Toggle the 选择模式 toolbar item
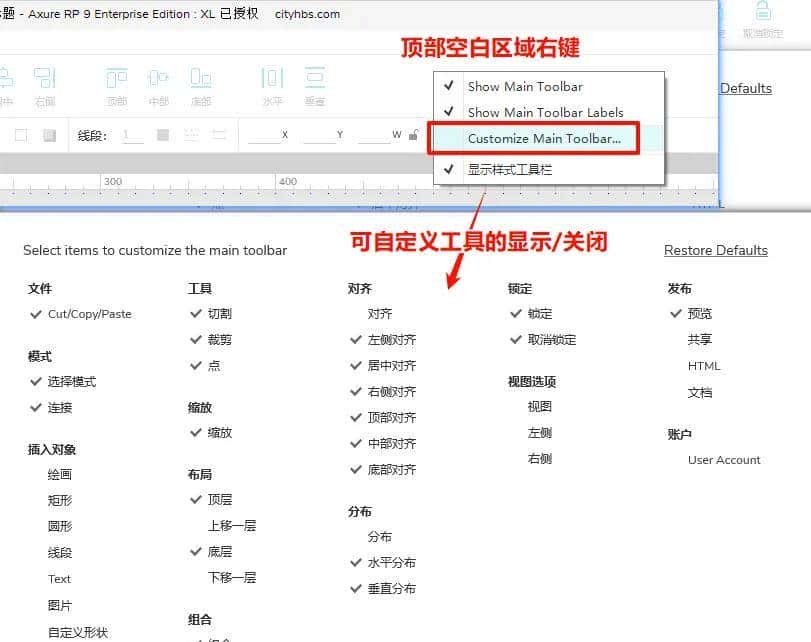 pyautogui.click(x=71, y=382)
